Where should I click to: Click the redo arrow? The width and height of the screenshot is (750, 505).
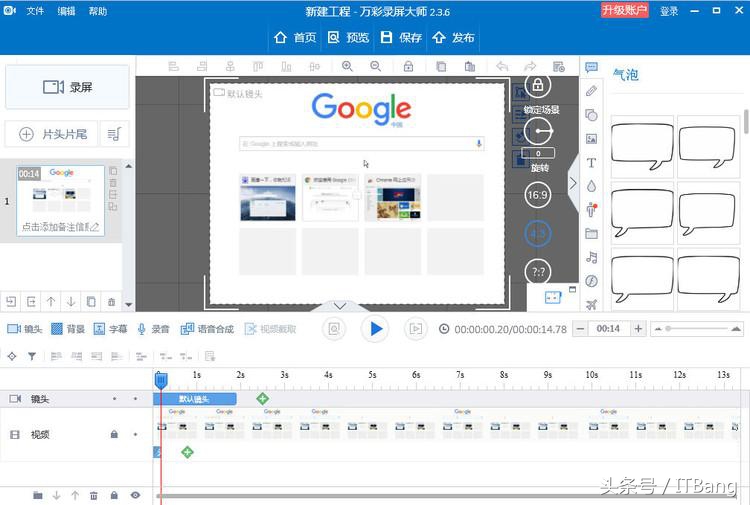[530, 66]
